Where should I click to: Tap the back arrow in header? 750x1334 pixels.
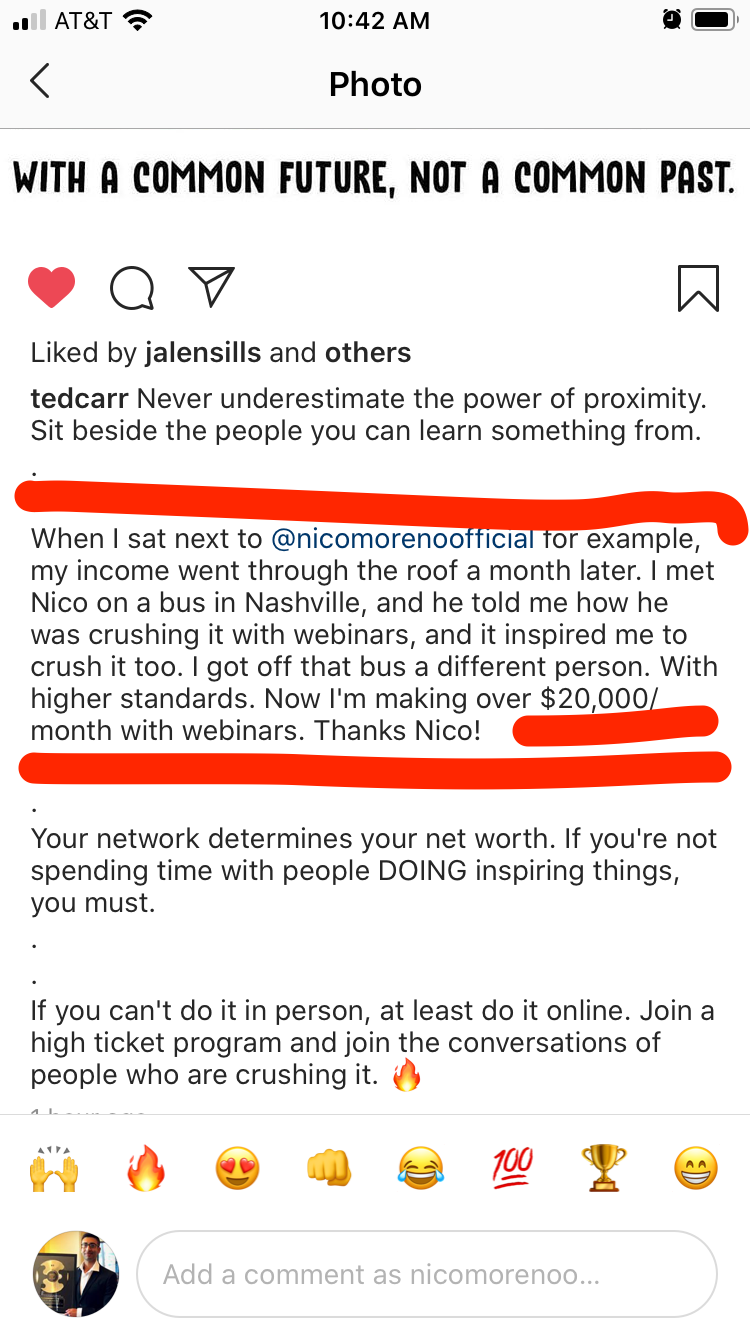[40, 82]
